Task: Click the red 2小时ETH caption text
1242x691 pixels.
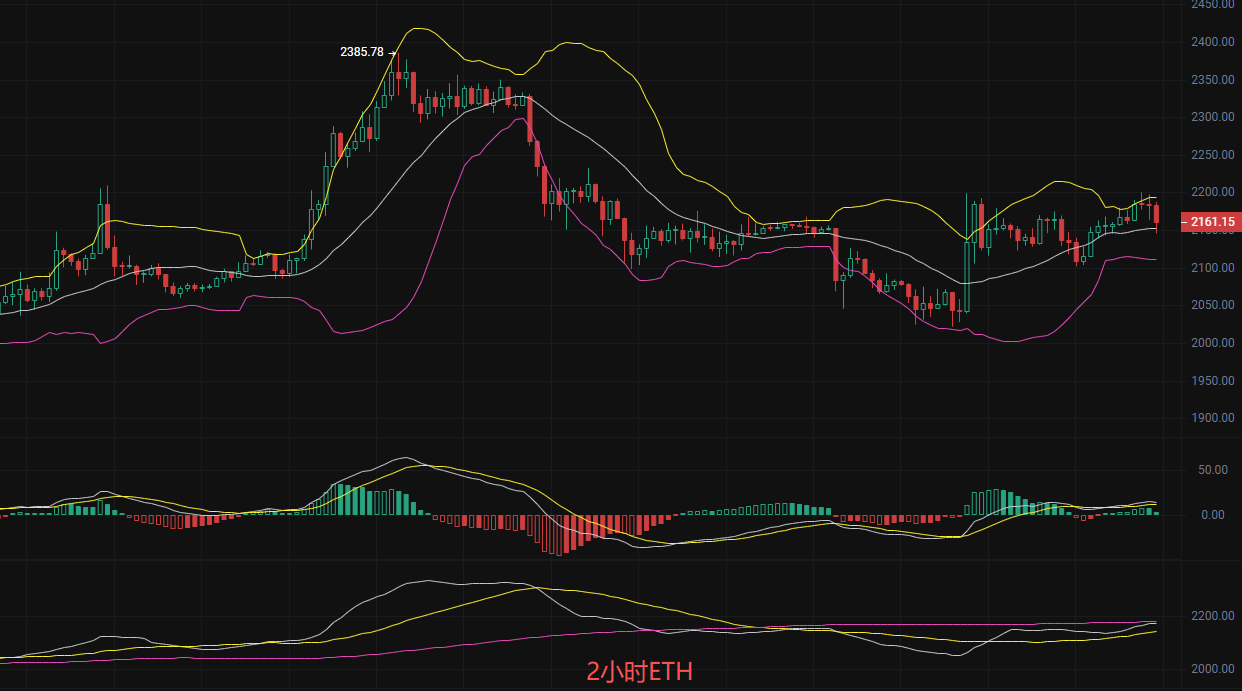Action: click(639, 672)
